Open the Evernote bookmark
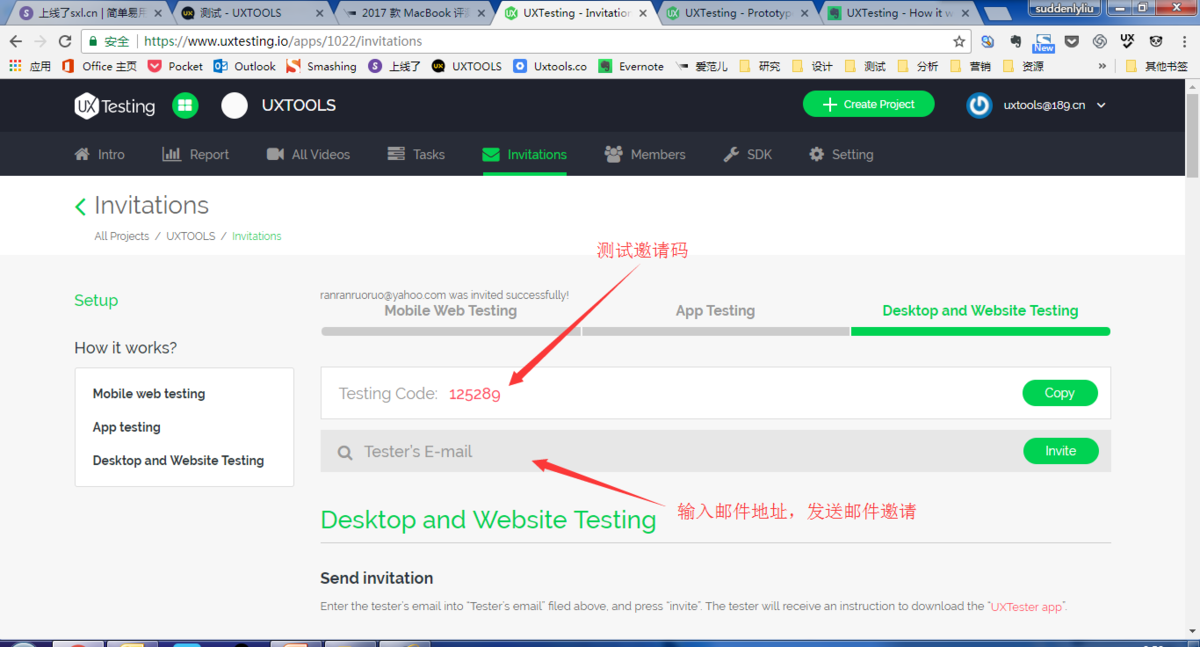 631,66
